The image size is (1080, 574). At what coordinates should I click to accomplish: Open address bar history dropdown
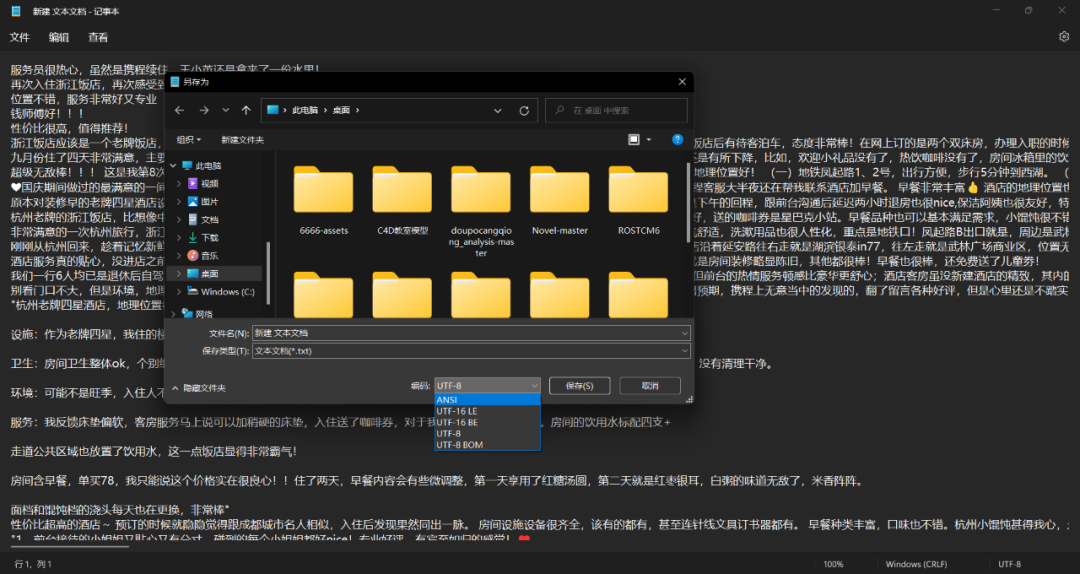pyautogui.click(x=497, y=110)
